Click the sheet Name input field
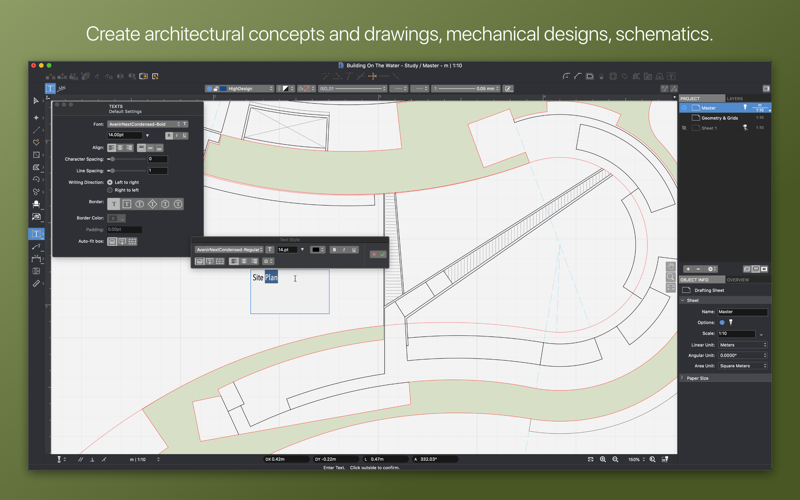Viewport: 800px width, 500px height. coord(742,312)
